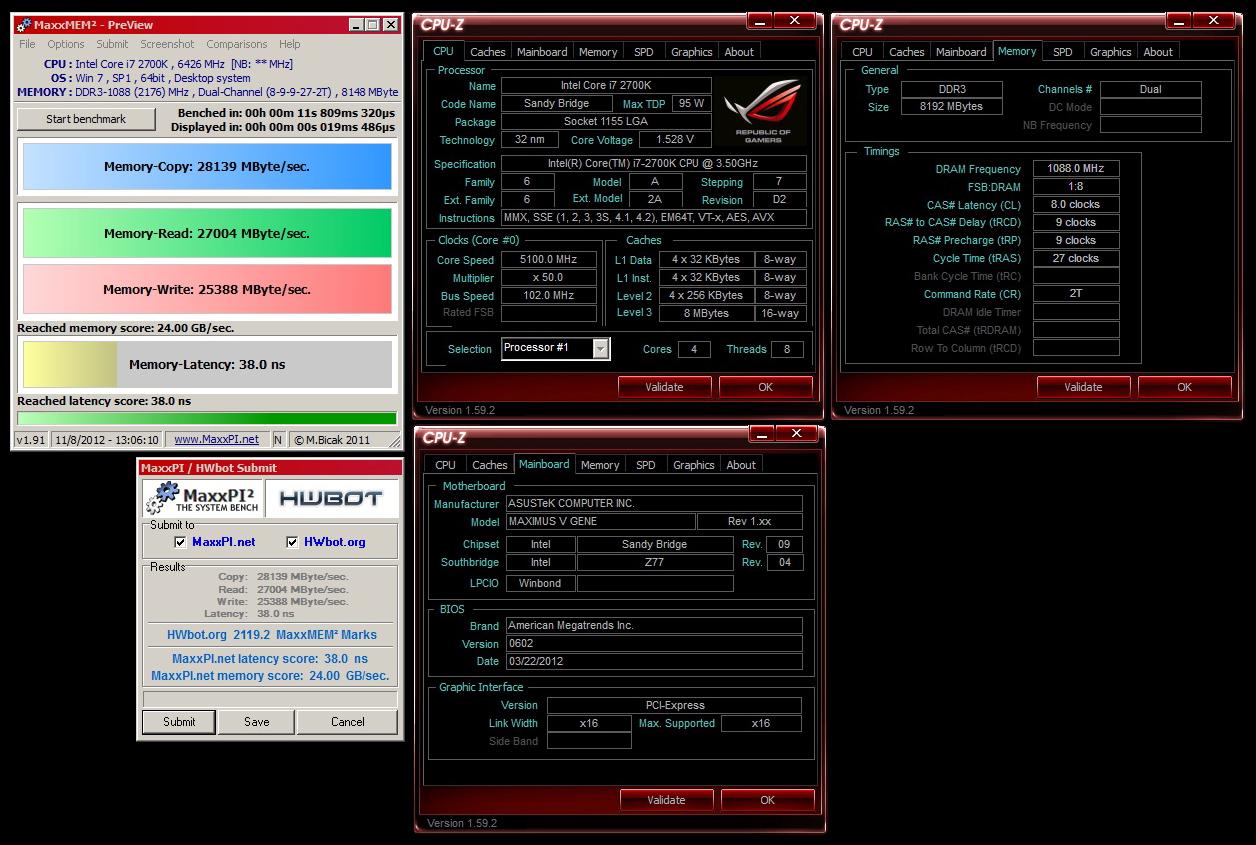The width and height of the screenshot is (1256, 845).
Task: Switch to Caches tab in CPU-Z CPU window
Action: (x=488, y=52)
